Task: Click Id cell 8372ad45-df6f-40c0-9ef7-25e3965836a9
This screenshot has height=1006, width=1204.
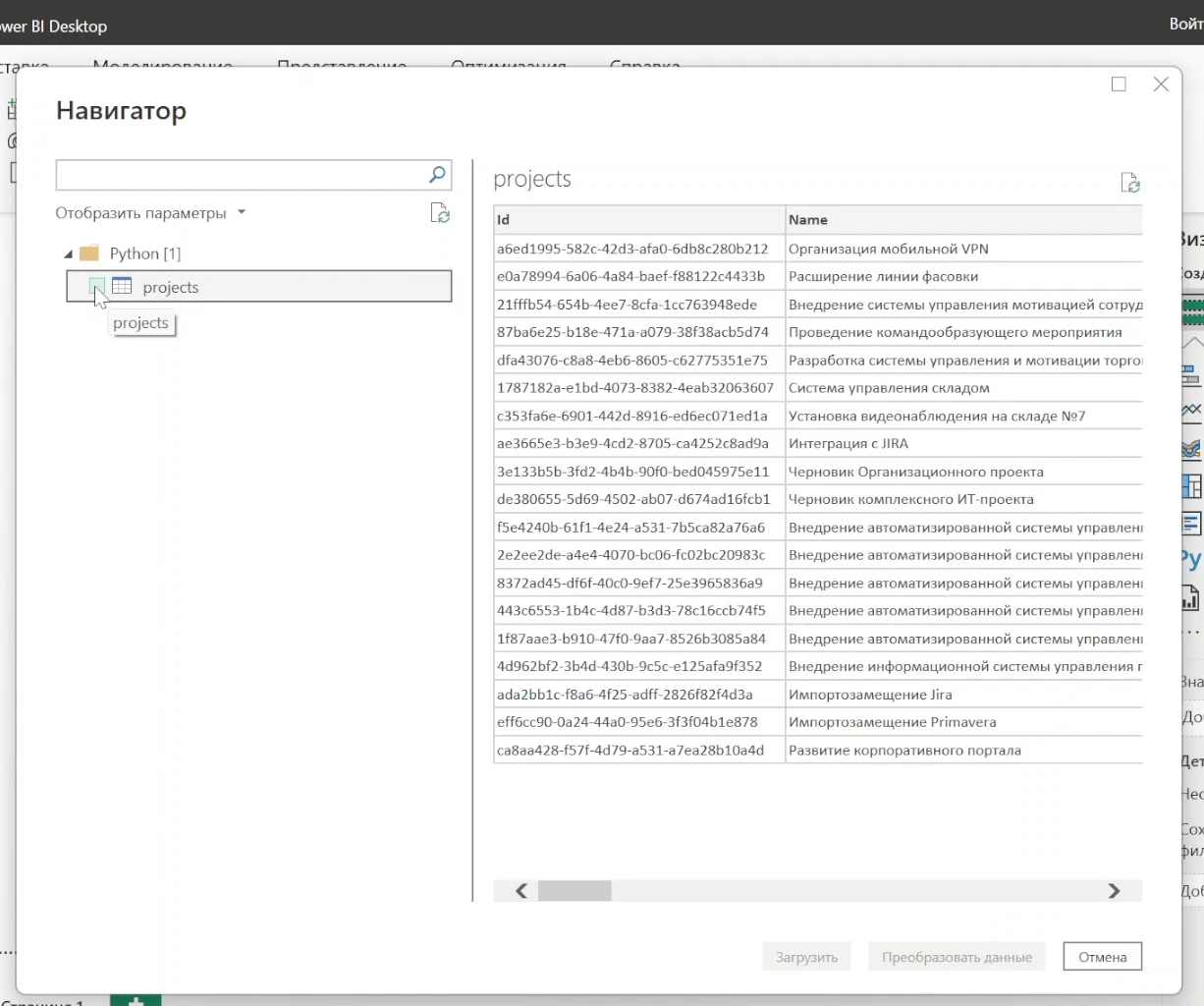Action: point(638,584)
